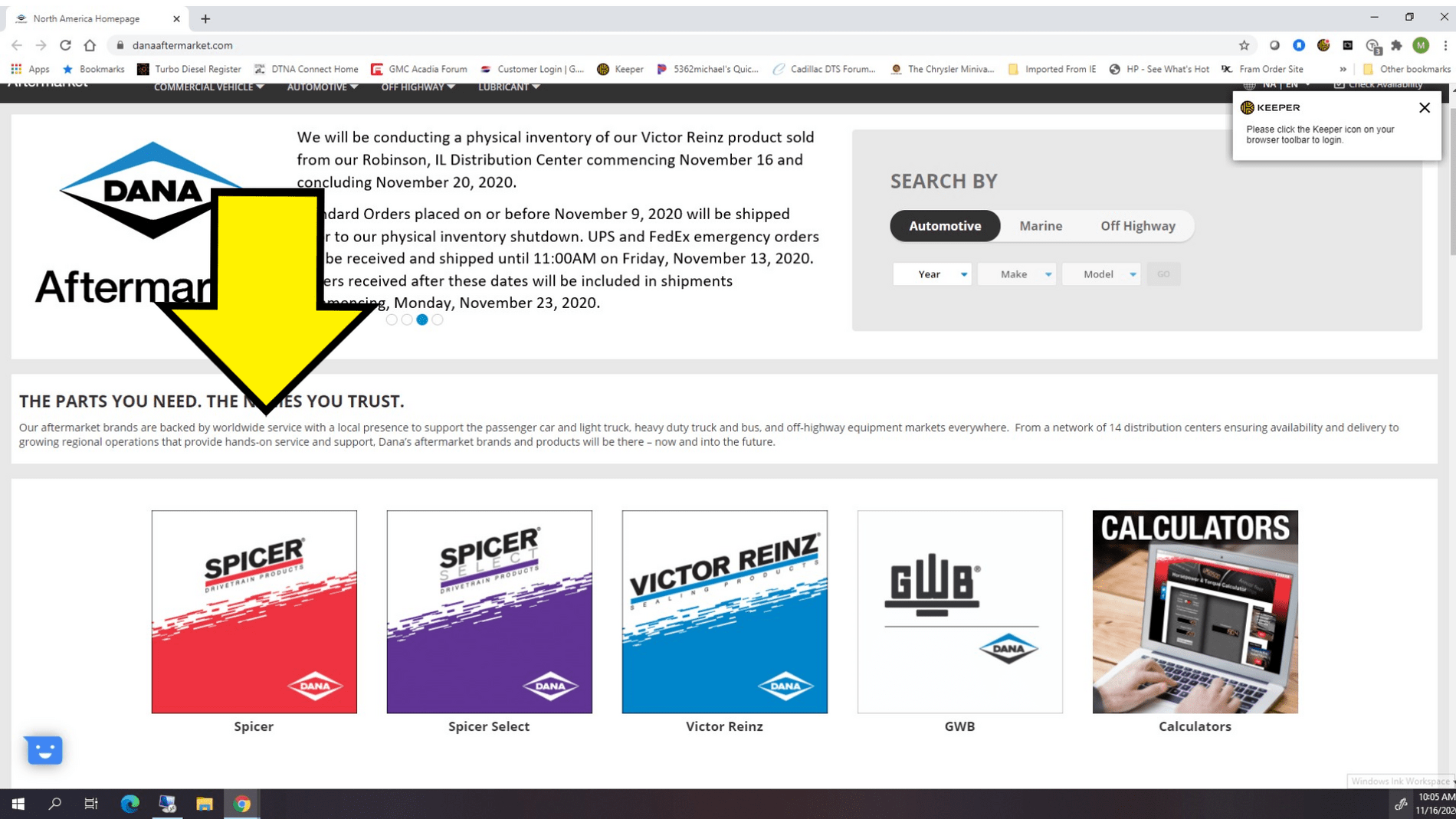Open Windows Start menu
This screenshot has height=819, width=1456.
[x=18, y=804]
